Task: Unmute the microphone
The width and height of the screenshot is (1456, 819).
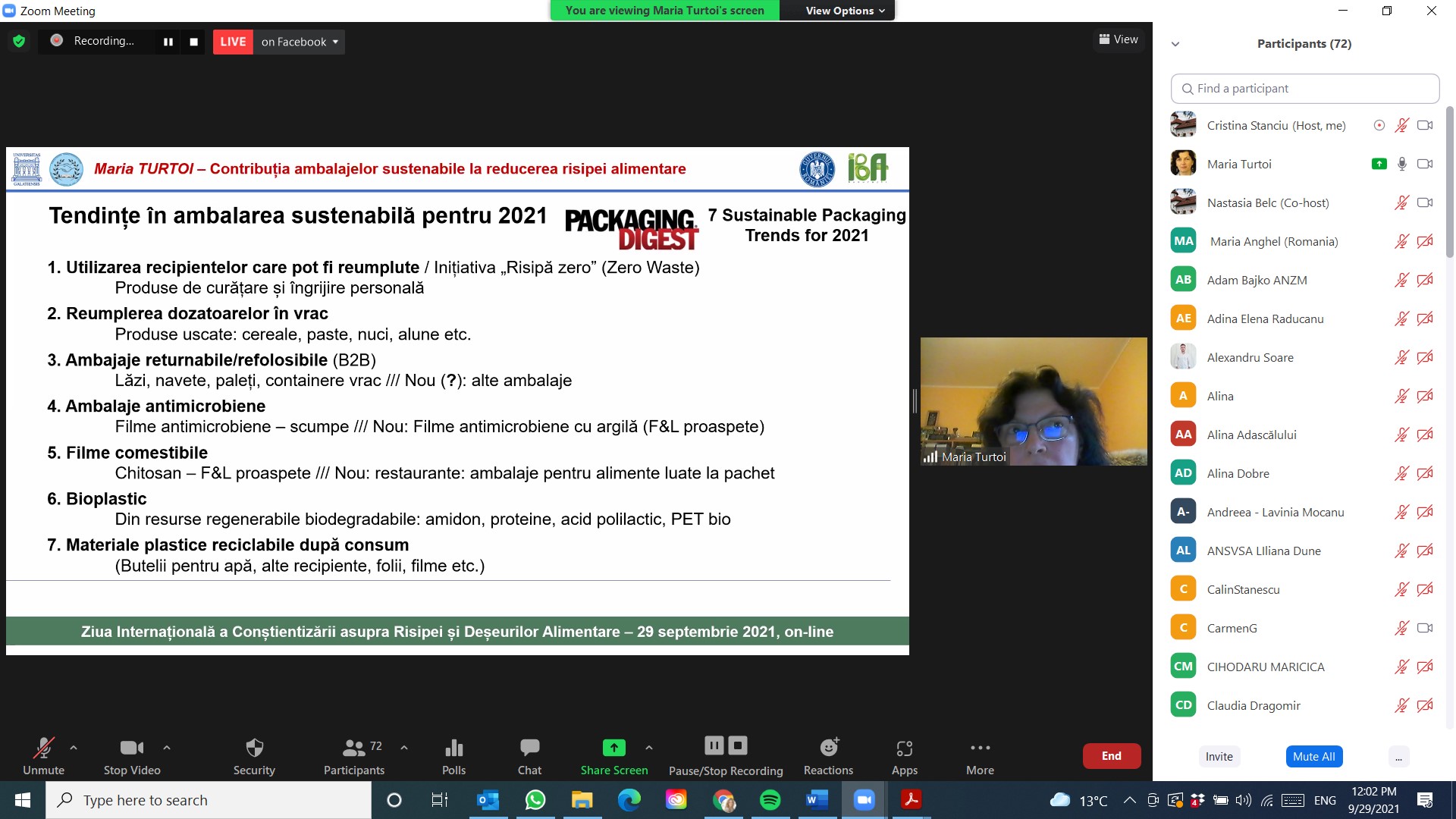Action: point(43,748)
